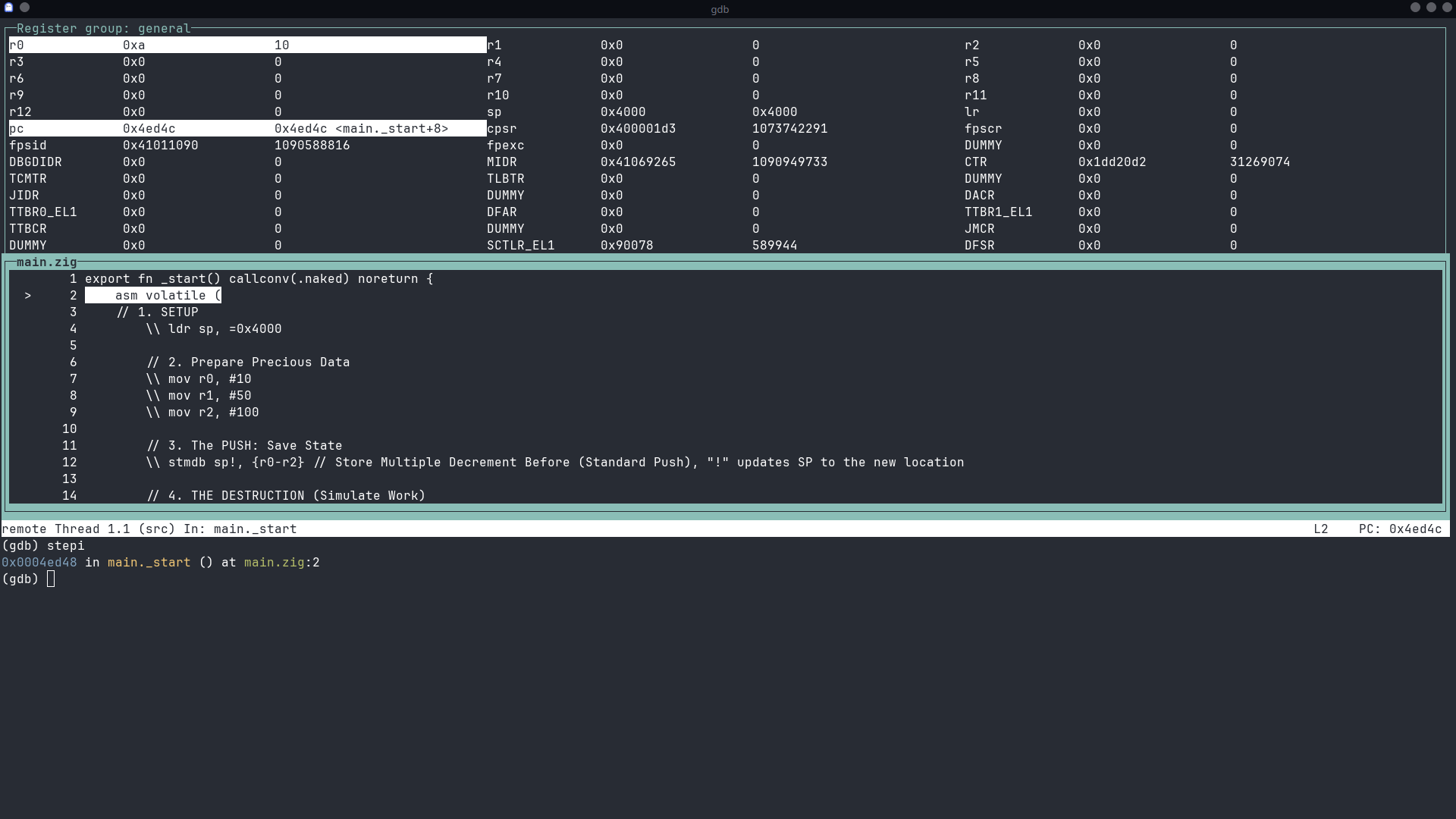
Task: Click the current-line arrow marker at line 2
Action: point(28,296)
